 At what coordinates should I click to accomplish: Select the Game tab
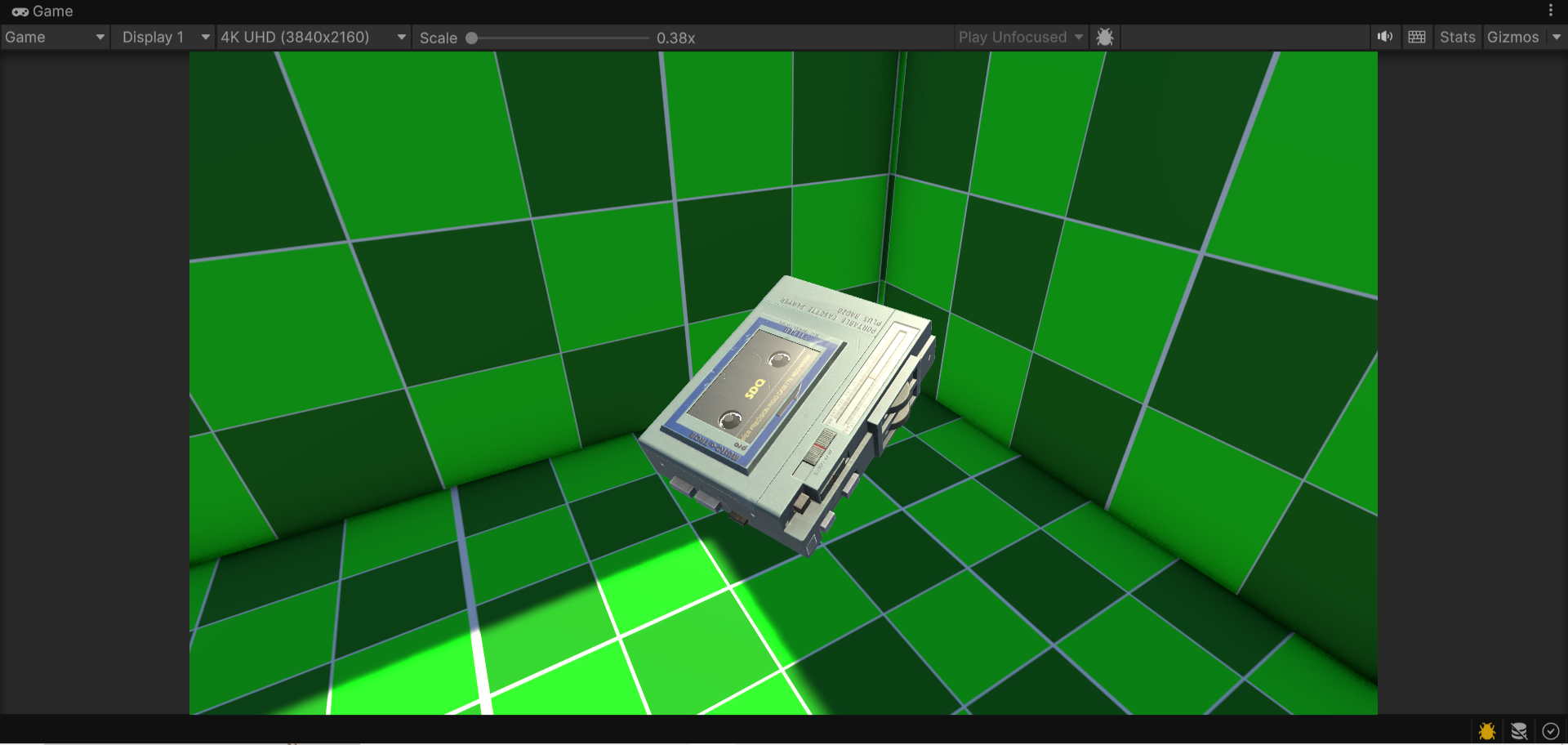pyautogui.click(x=42, y=11)
